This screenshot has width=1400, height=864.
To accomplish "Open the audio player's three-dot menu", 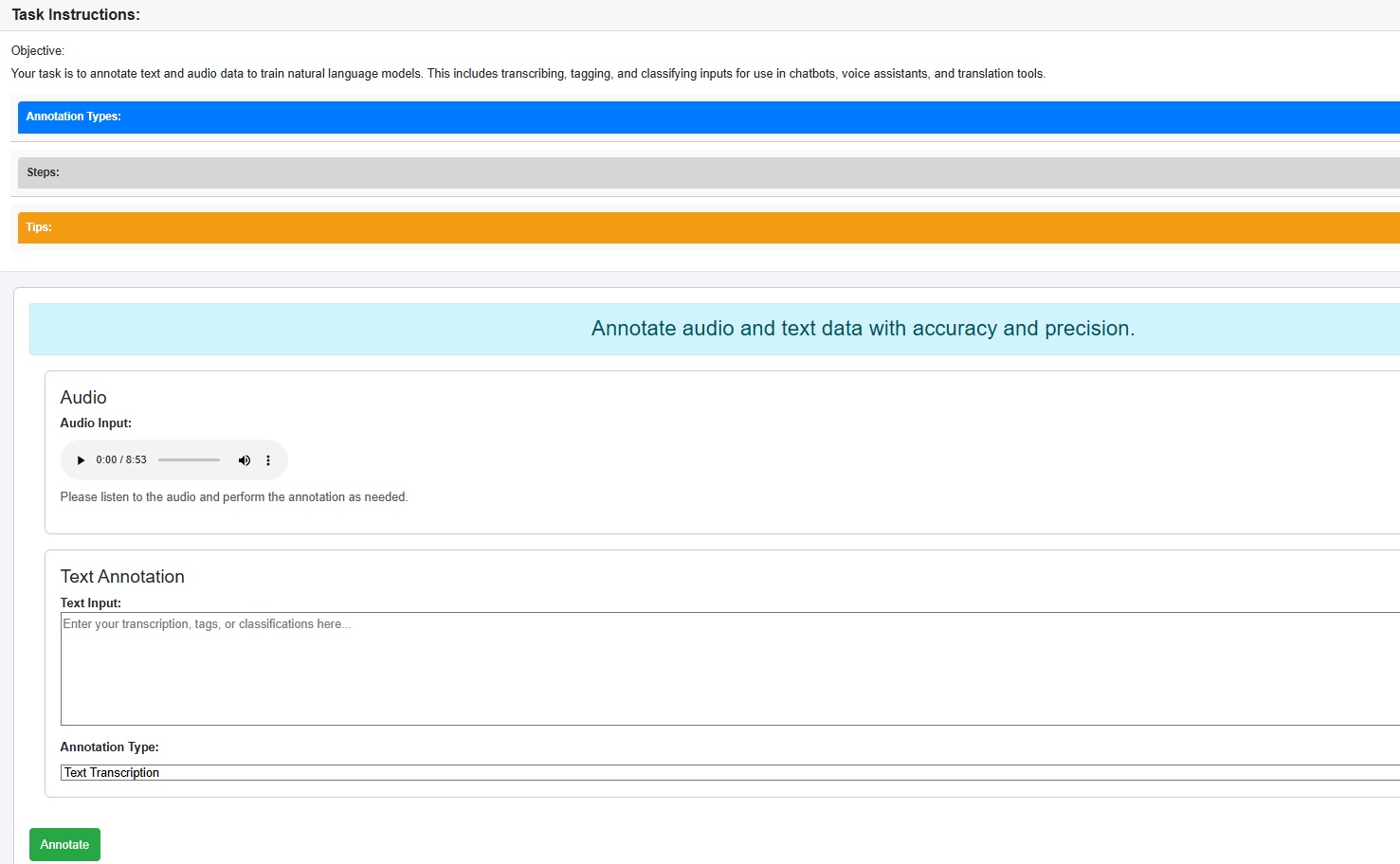I will tap(268, 460).
